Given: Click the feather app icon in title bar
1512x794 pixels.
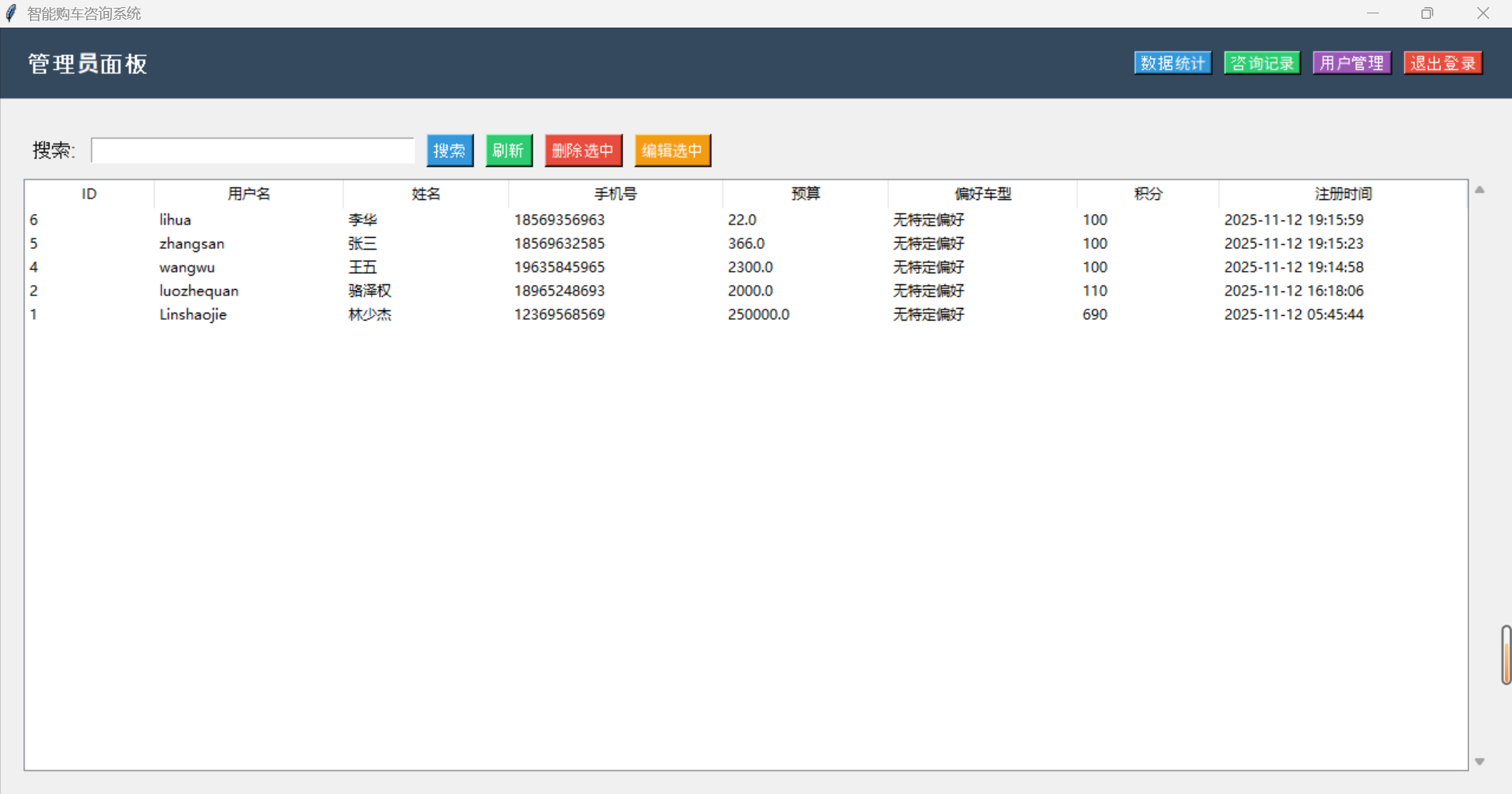Looking at the screenshot, I should click(11, 13).
